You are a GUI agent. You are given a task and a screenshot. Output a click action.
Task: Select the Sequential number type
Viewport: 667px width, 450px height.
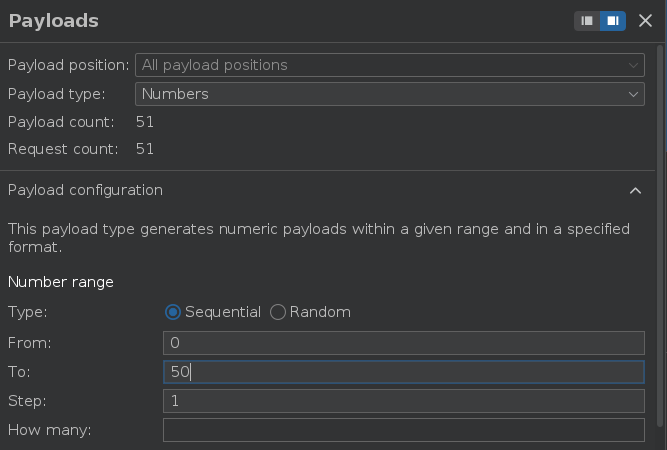point(173,312)
